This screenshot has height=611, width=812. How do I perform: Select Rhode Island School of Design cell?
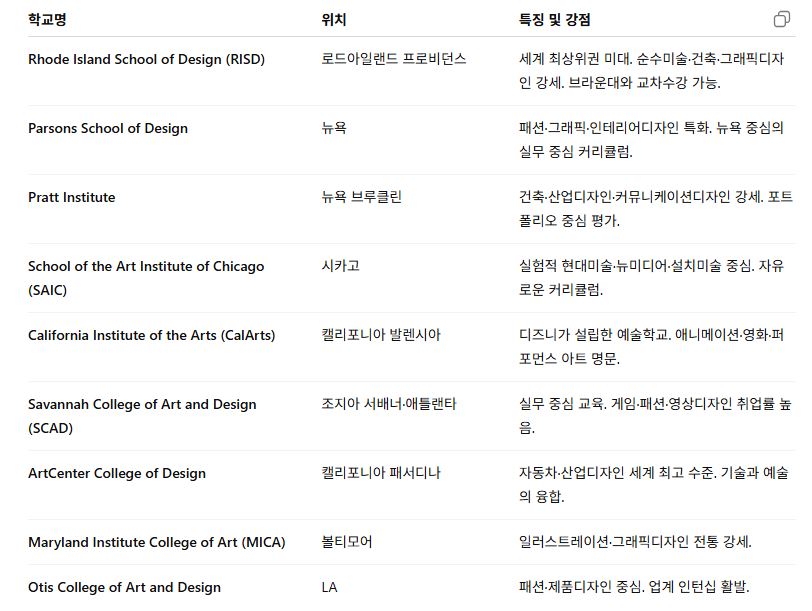tap(146, 59)
